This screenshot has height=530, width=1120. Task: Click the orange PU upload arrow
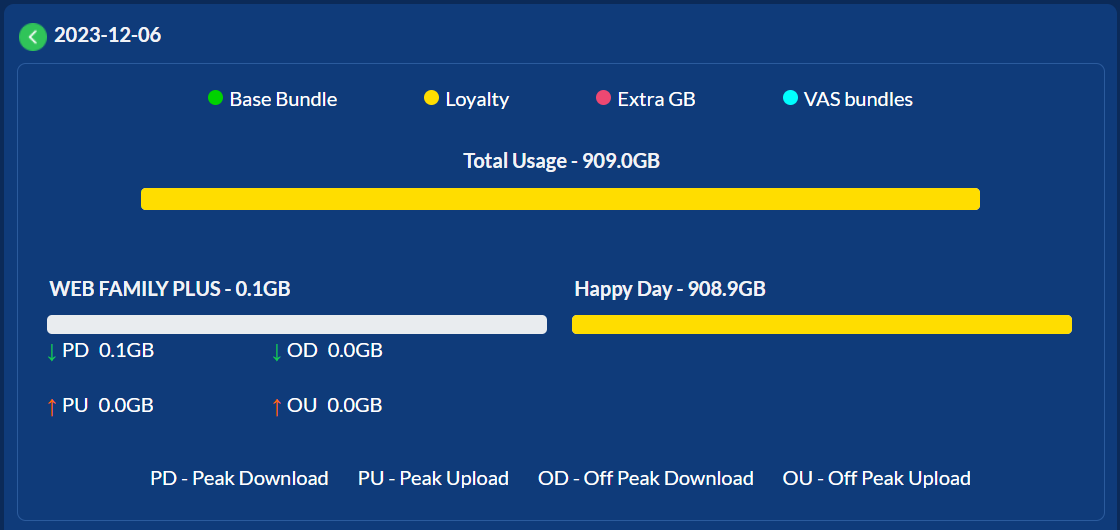click(51, 407)
